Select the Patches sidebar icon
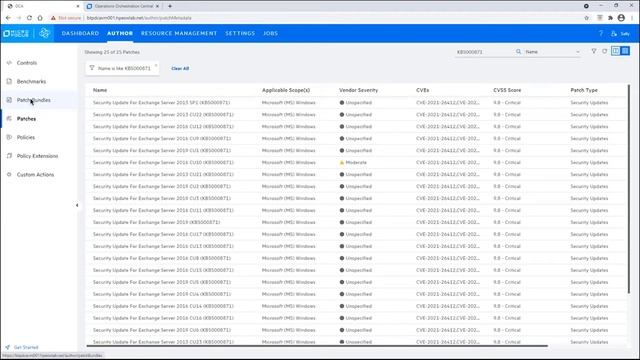 pyautogui.click(x=9, y=118)
